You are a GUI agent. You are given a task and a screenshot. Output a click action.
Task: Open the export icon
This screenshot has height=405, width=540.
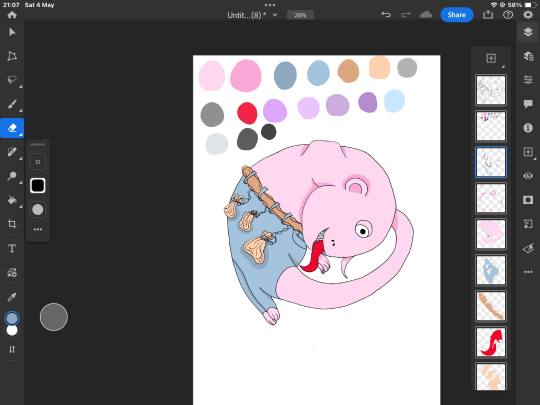[488, 14]
